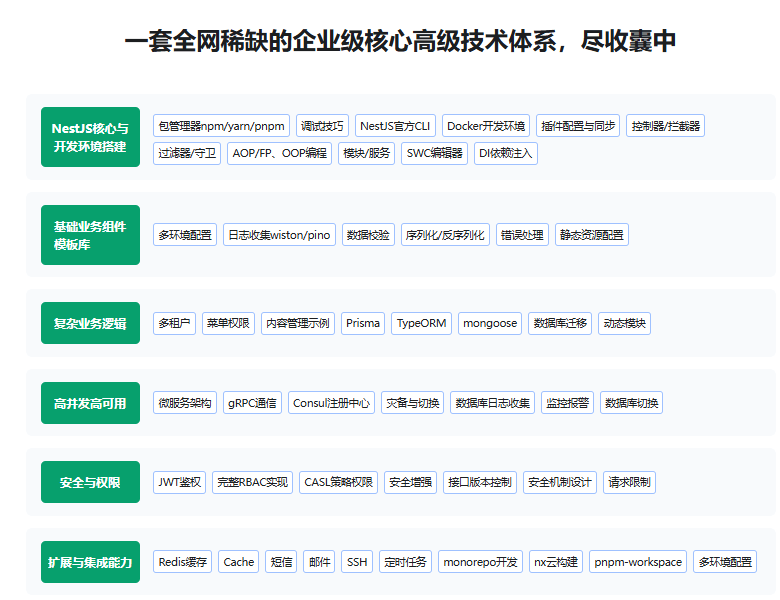The image size is (780, 600).
Task: Select the 'AOP/FP、OOP编程' tag
Action: tap(280, 153)
